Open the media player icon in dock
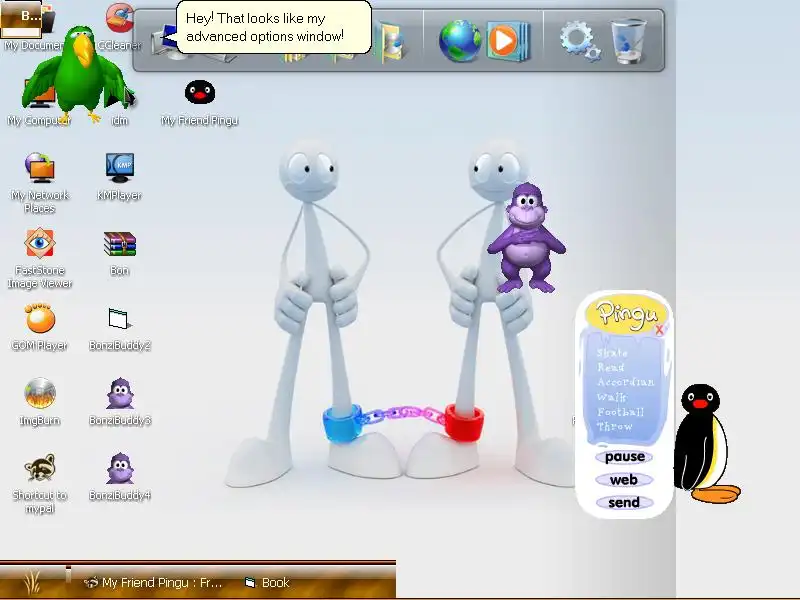Screen dimensions: 800x600 pyautogui.click(x=507, y=41)
